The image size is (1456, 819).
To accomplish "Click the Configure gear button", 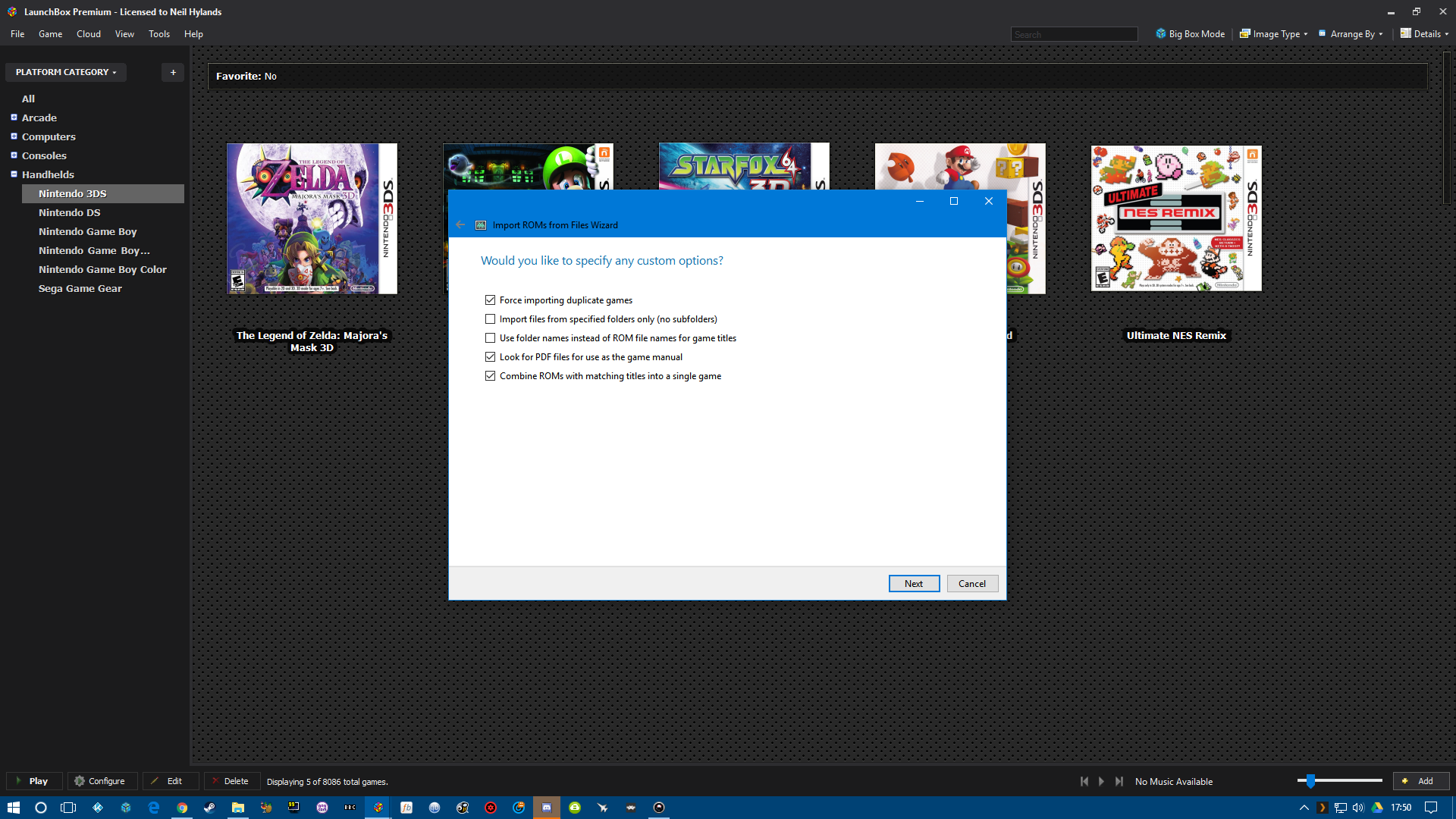I will [102, 781].
